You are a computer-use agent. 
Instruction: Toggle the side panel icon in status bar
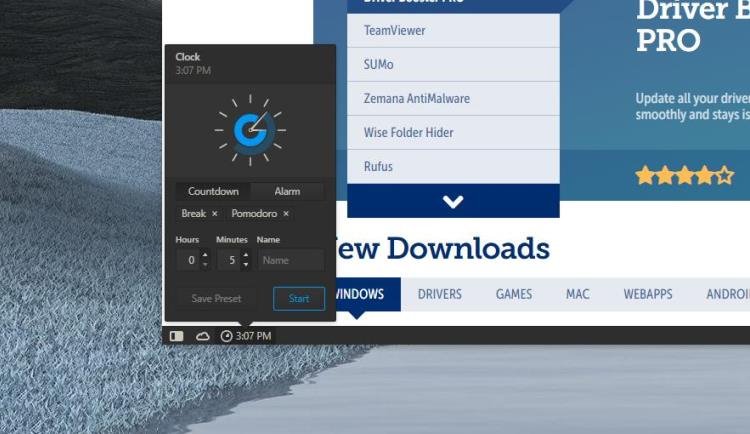[x=176, y=336]
